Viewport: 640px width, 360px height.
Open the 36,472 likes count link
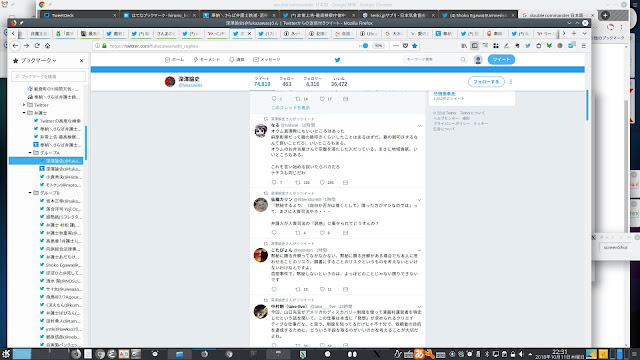click(x=339, y=82)
